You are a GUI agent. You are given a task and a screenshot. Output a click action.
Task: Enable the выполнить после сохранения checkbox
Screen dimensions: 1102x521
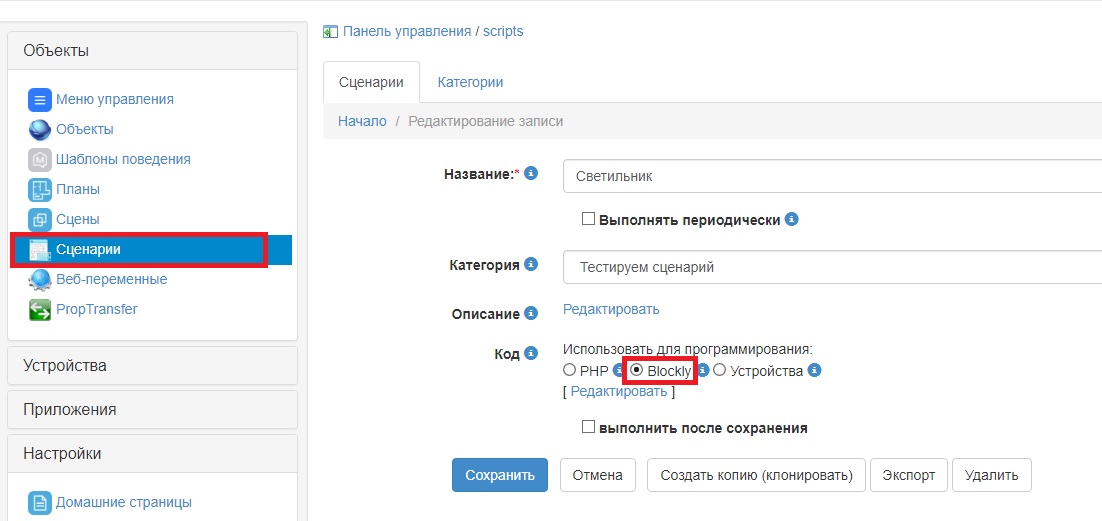(x=588, y=427)
